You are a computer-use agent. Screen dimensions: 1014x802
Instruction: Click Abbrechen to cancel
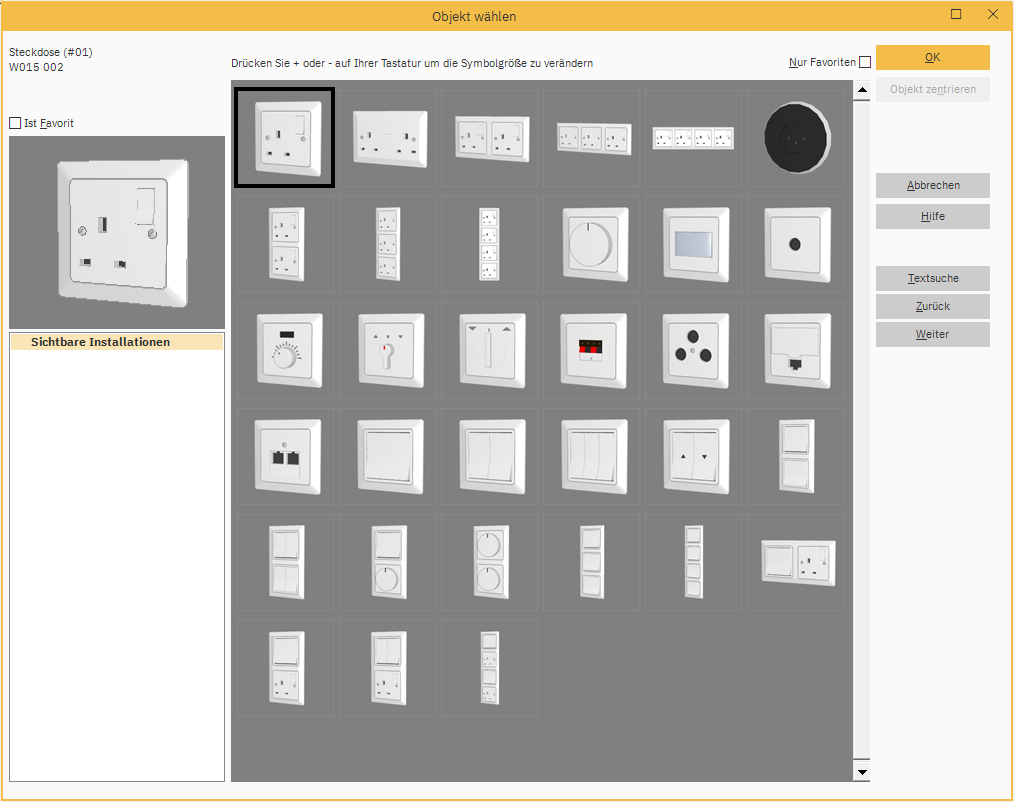point(932,185)
